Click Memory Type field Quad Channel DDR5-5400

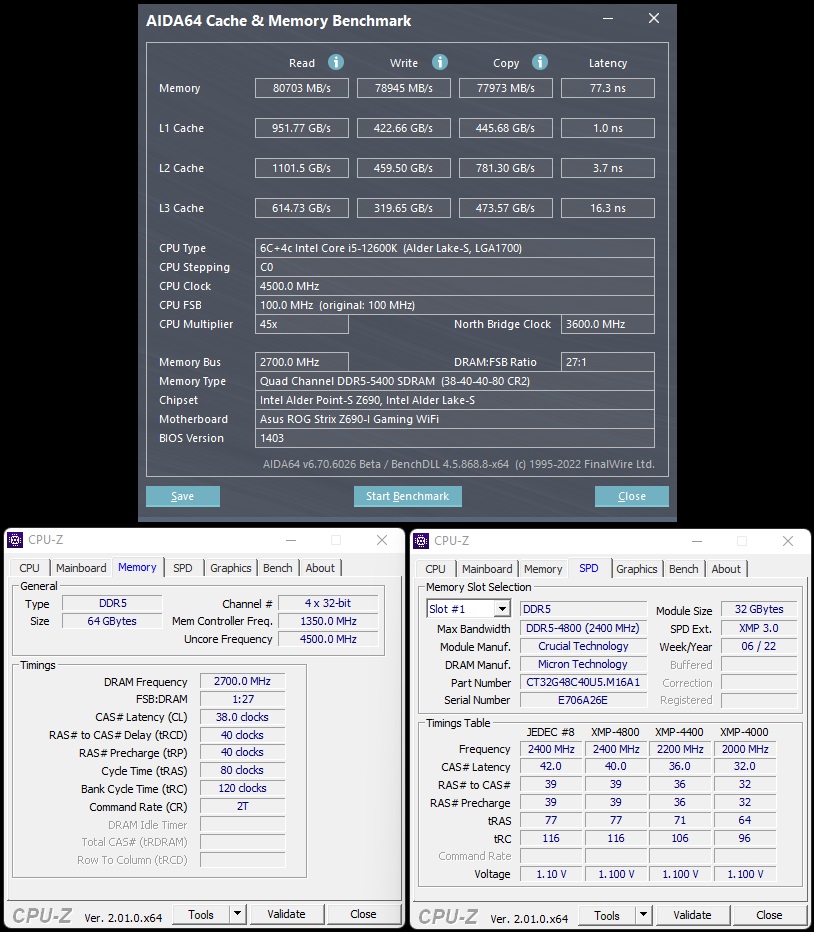point(455,381)
